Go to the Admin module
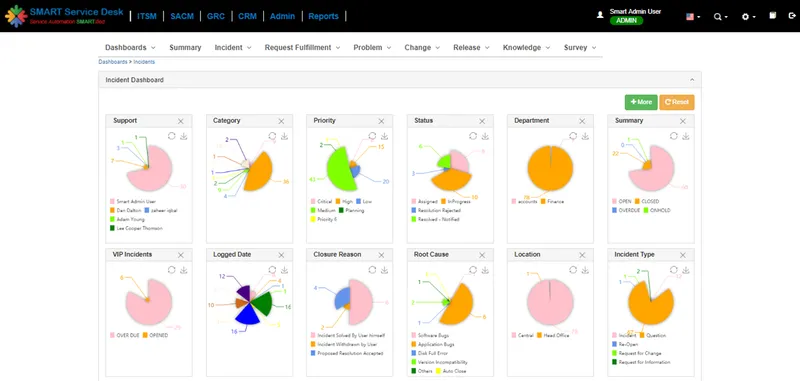Image resolution: width=800 pixels, height=381 pixels. 282,16
